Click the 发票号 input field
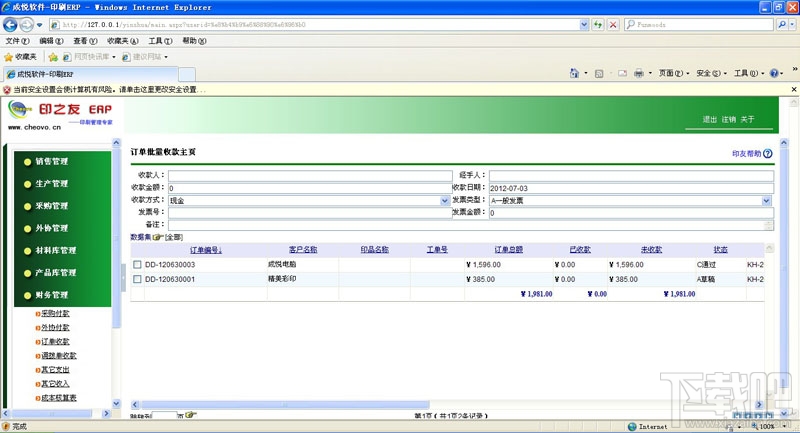This screenshot has width=800, height=433. 310,213
